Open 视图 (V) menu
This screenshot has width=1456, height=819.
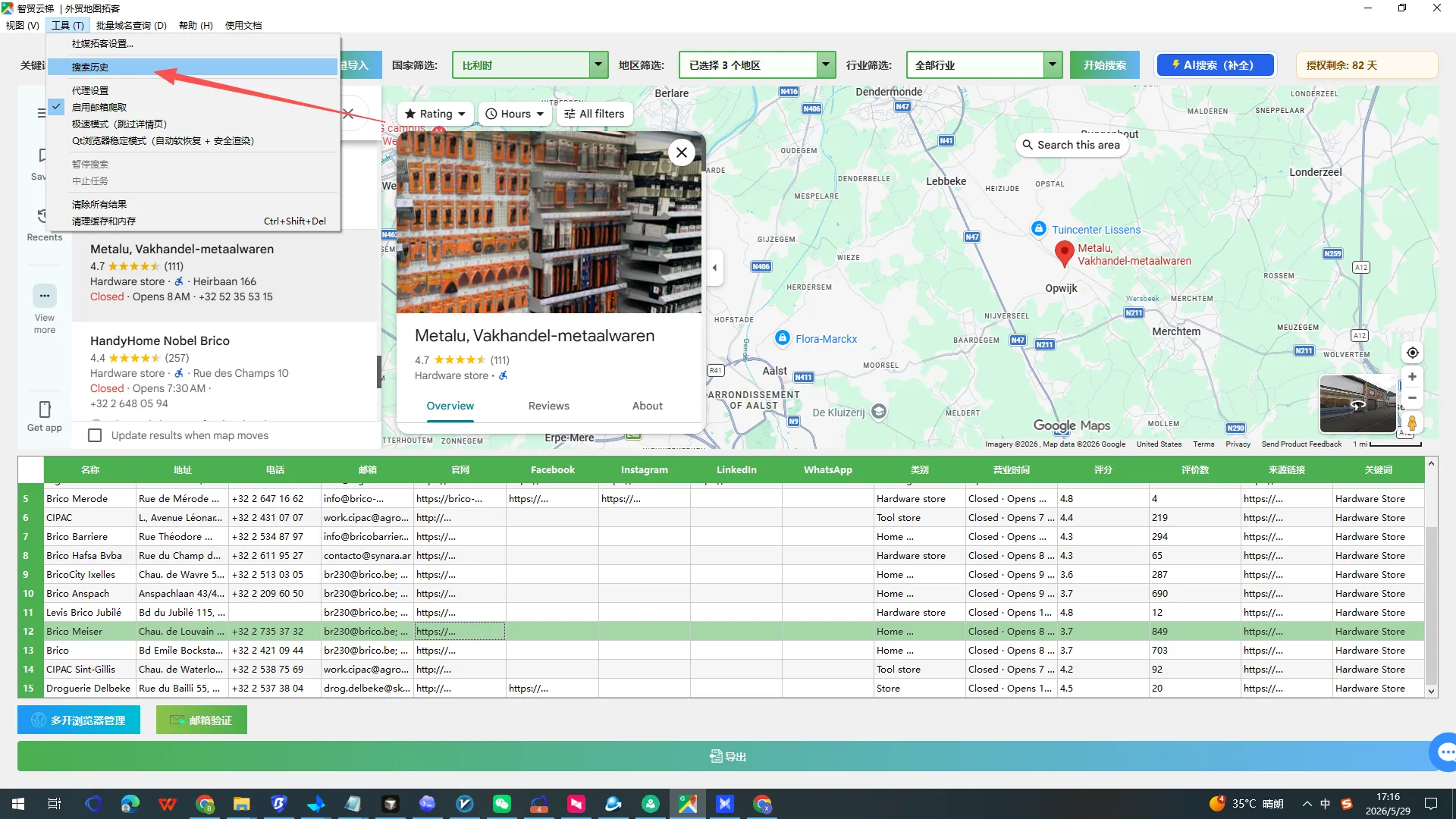coord(22,25)
